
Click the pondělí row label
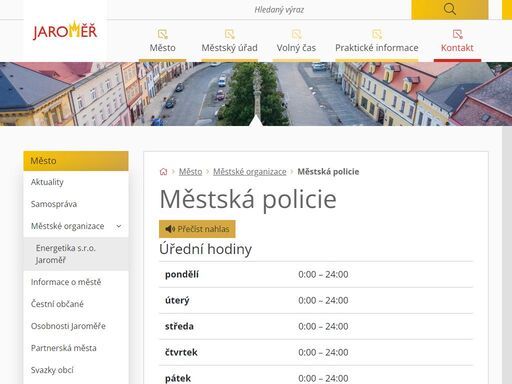[x=182, y=274]
